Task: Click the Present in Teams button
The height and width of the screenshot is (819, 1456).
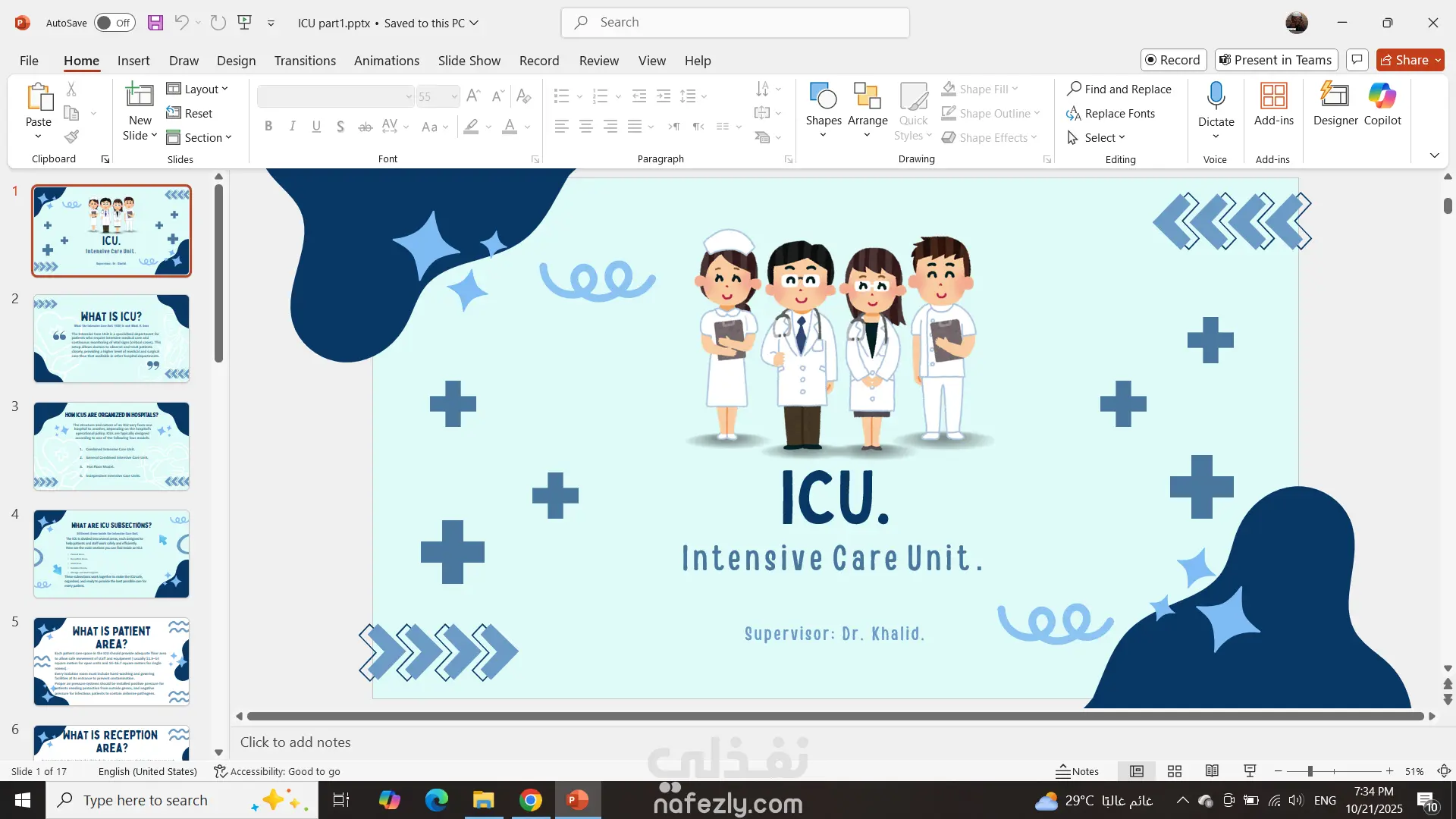Action: click(x=1276, y=60)
